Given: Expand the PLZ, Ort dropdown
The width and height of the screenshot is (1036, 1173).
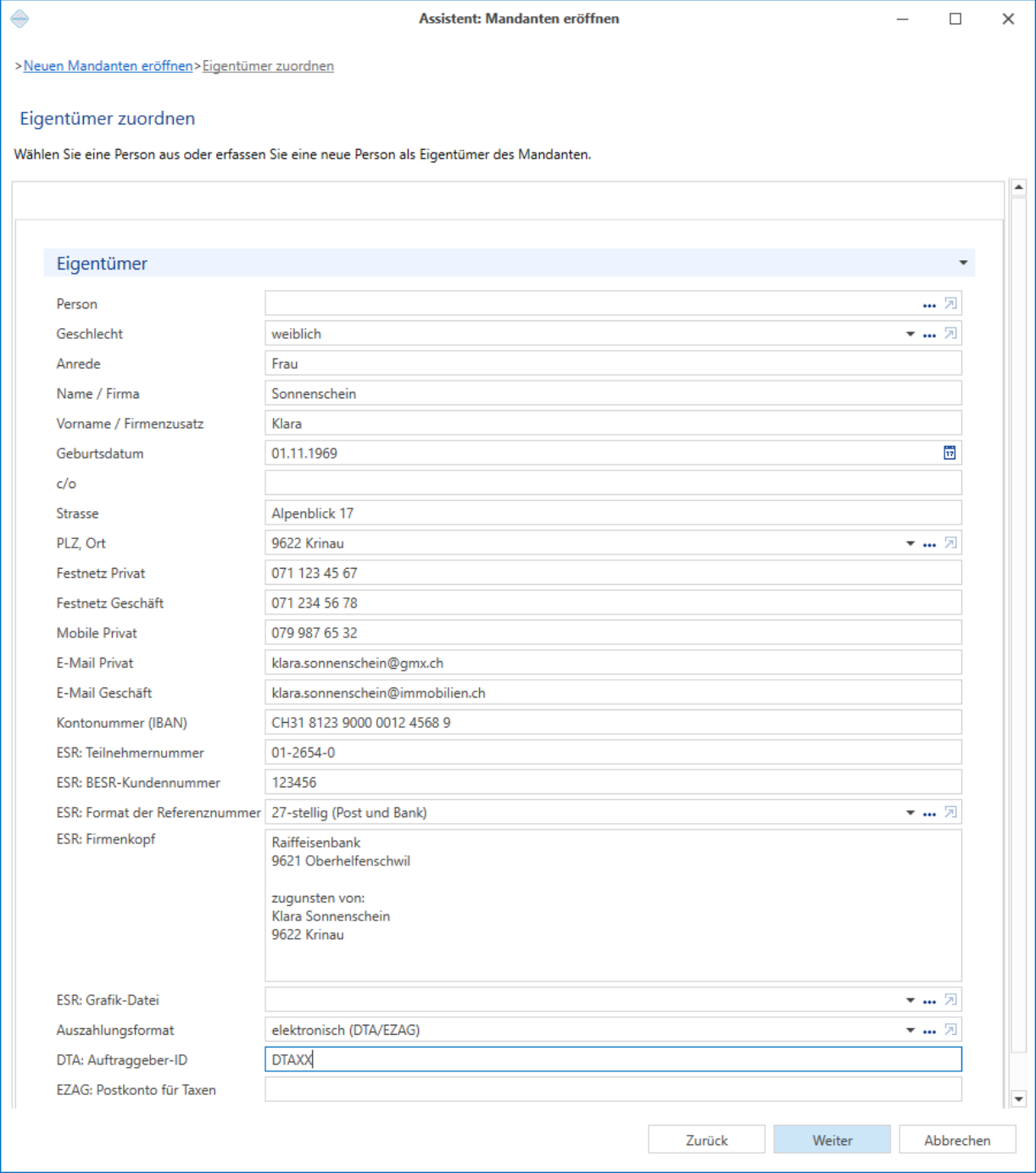Looking at the screenshot, I should coord(911,543).
